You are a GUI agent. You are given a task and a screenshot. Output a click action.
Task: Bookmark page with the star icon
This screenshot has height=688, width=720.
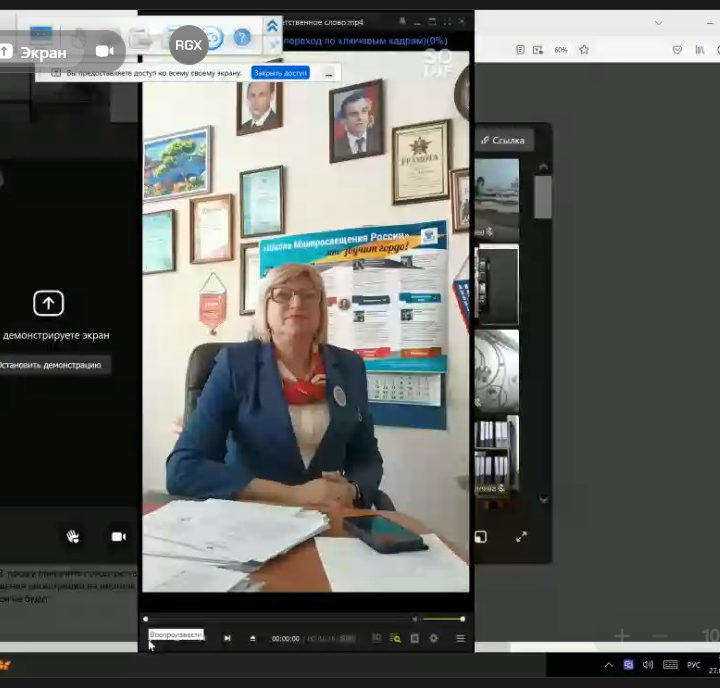(584, 49)
